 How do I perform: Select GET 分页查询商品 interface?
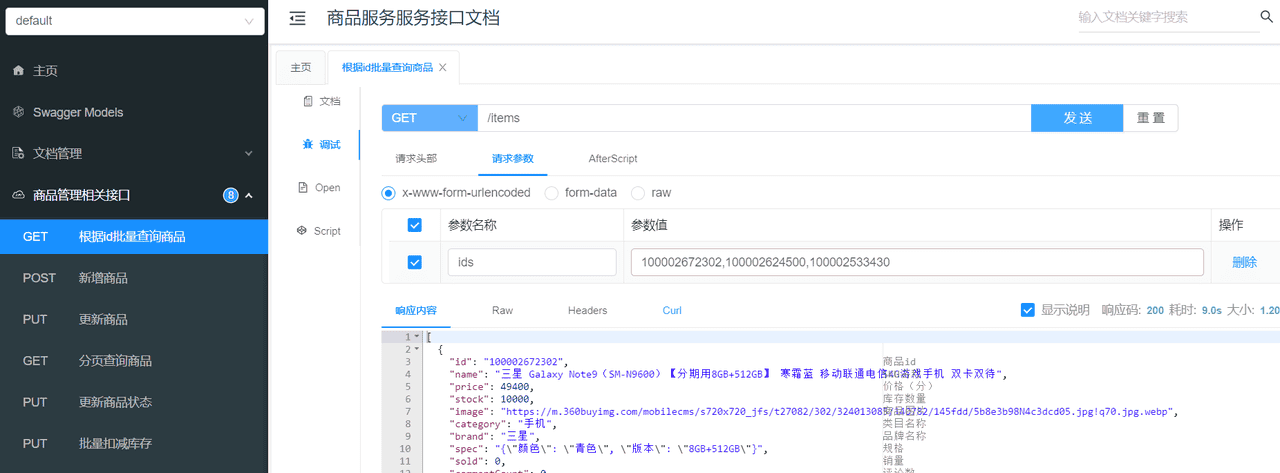pyautogui.click(x=134, y=360)
